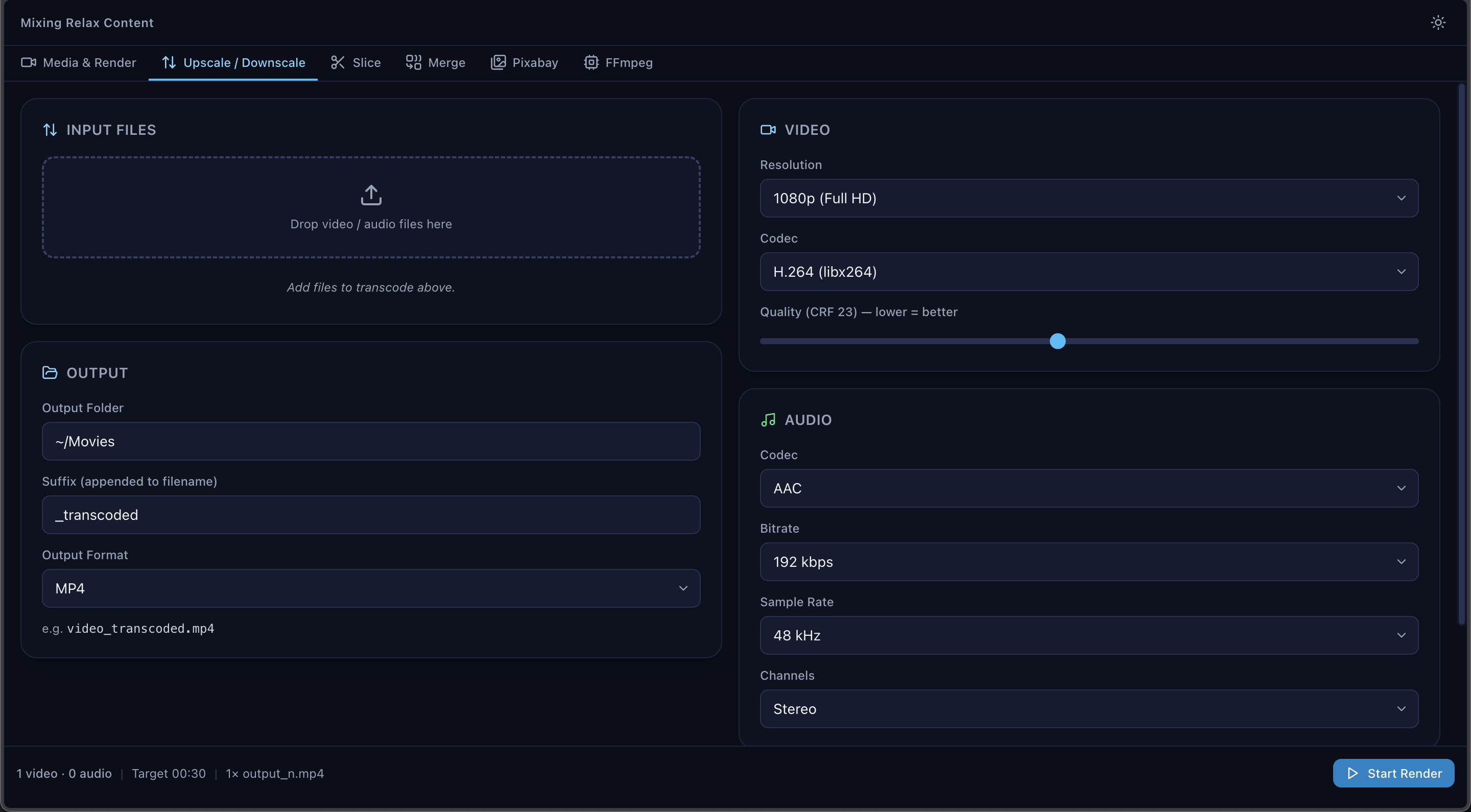Open the Media & Render tab

pos(79,63)
